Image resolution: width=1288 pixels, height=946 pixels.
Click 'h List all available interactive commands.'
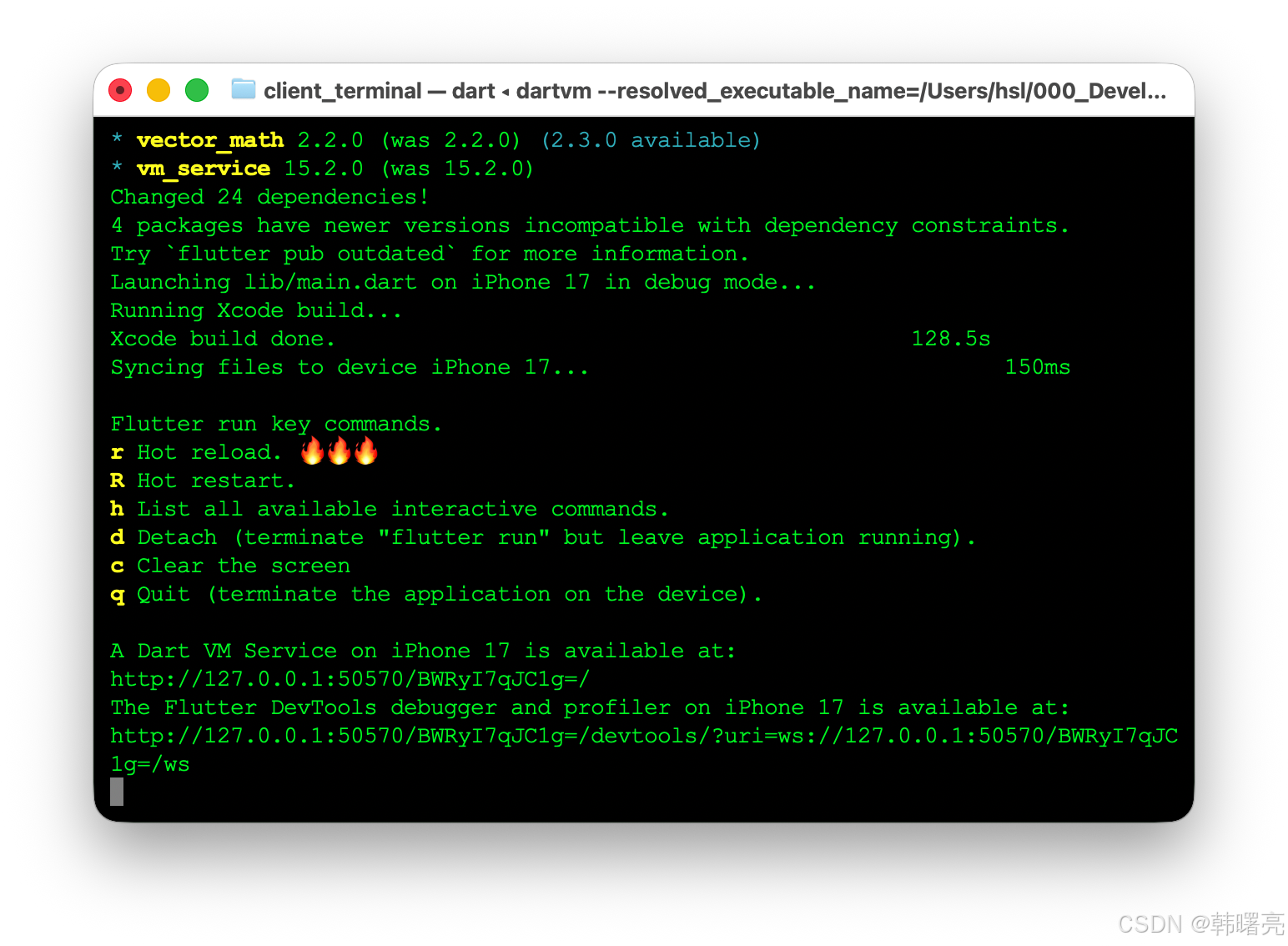(390, 509)
